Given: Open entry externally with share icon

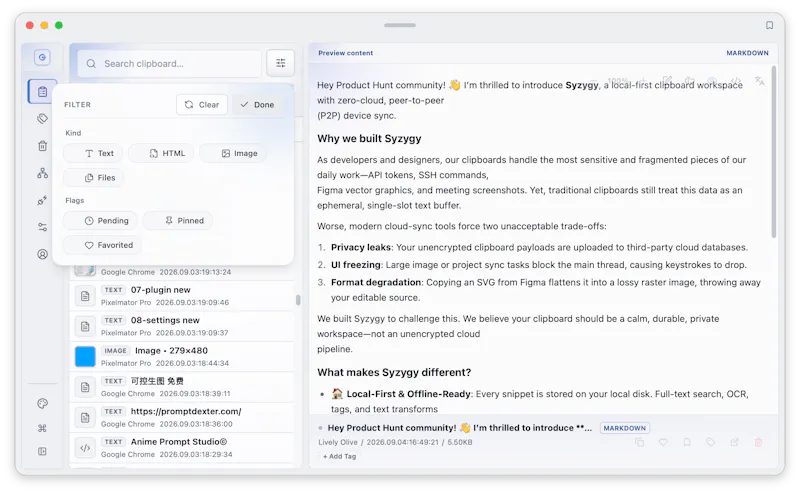Looking at the screenshot, I should click(734, 442).
